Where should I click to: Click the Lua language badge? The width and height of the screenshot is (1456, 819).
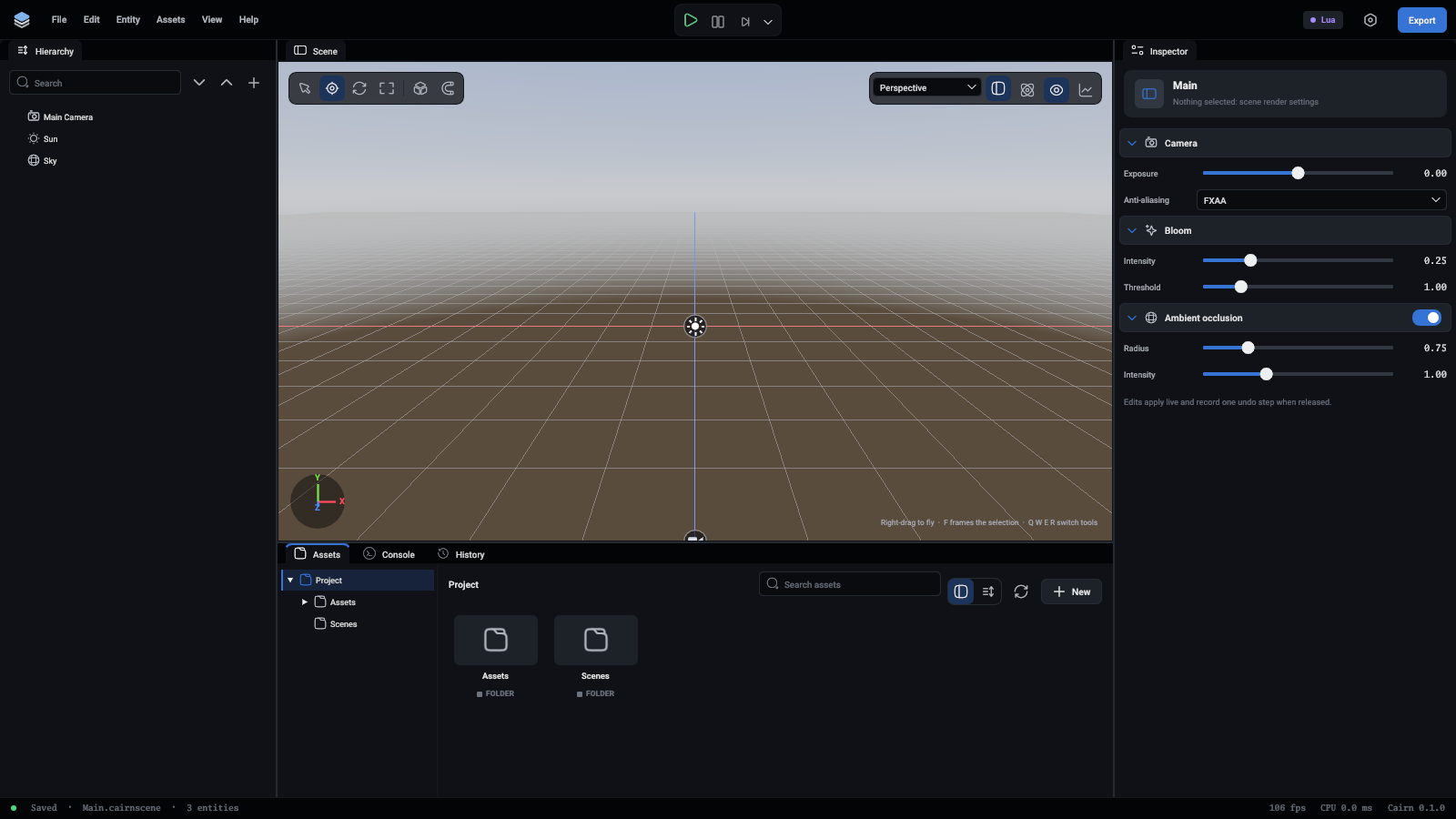[x=1323, y=20]
